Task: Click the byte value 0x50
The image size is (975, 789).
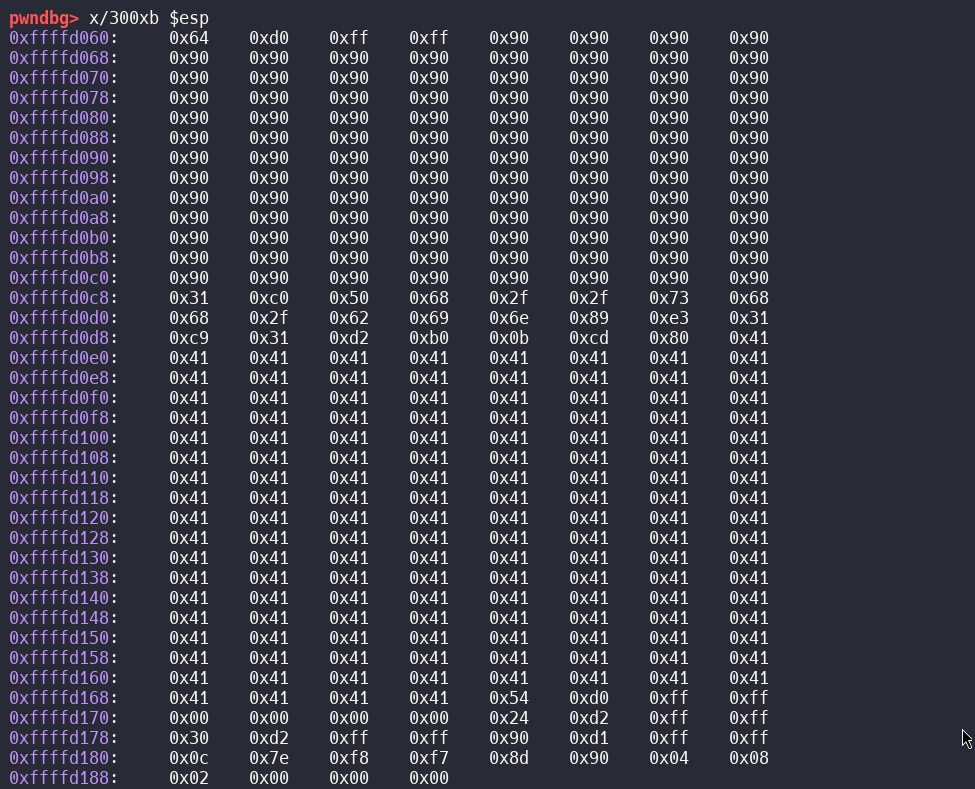Action: (349, 298)
